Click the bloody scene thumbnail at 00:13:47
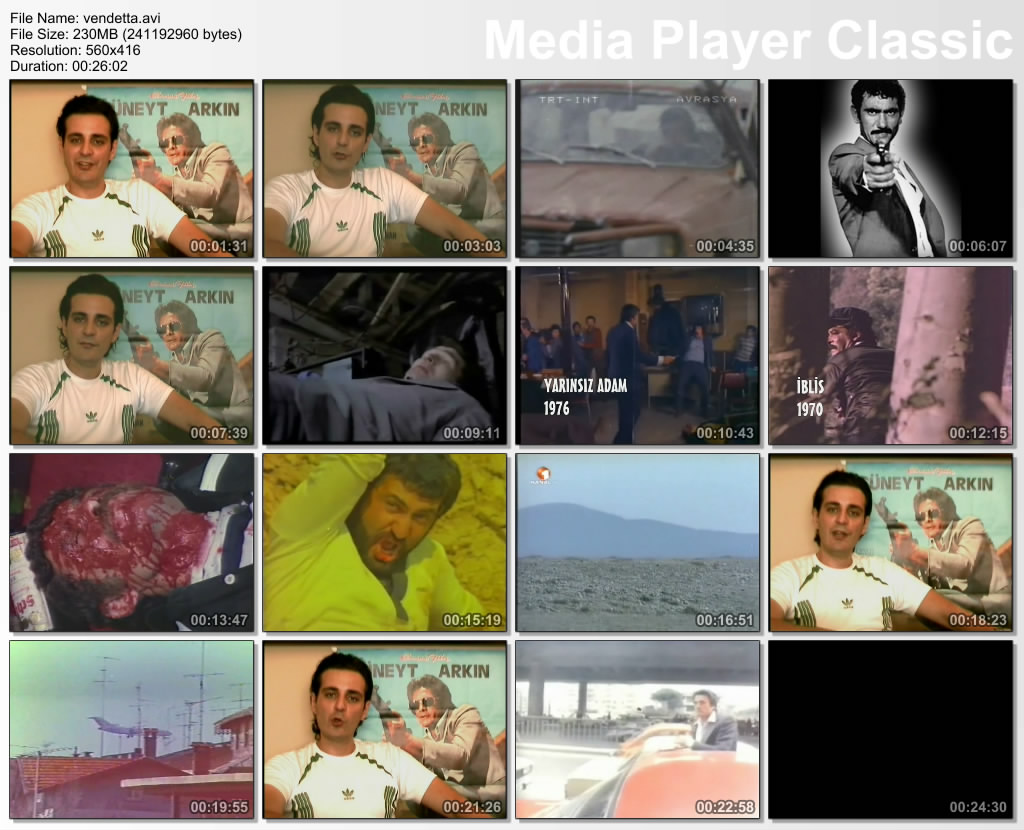 click(x=132, y=543)
